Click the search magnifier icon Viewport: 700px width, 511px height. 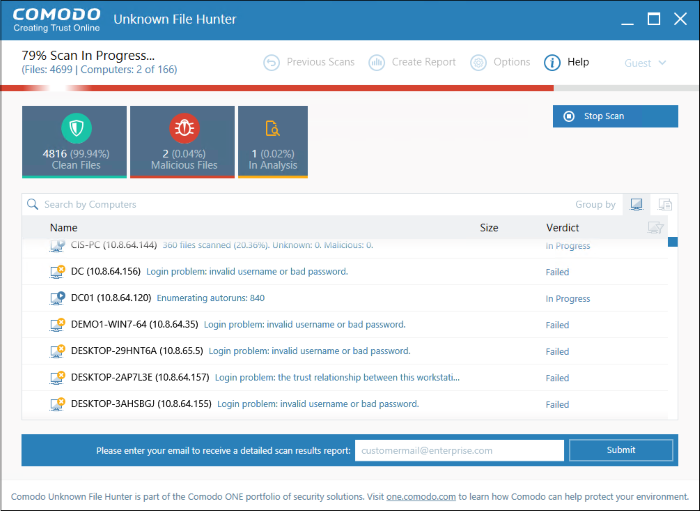(33, 204)
